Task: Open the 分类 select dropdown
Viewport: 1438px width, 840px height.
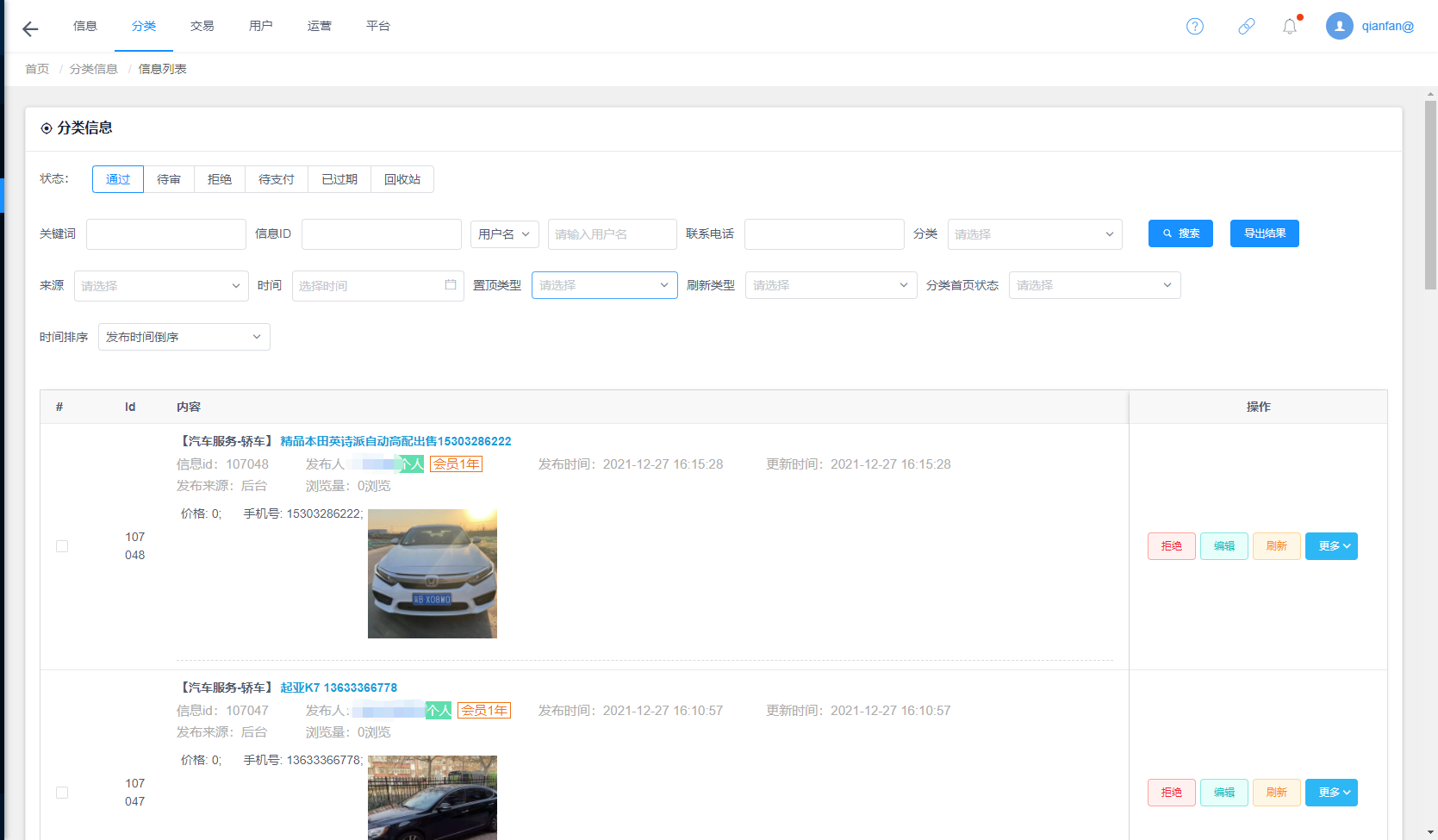Action: (1035, 234)
